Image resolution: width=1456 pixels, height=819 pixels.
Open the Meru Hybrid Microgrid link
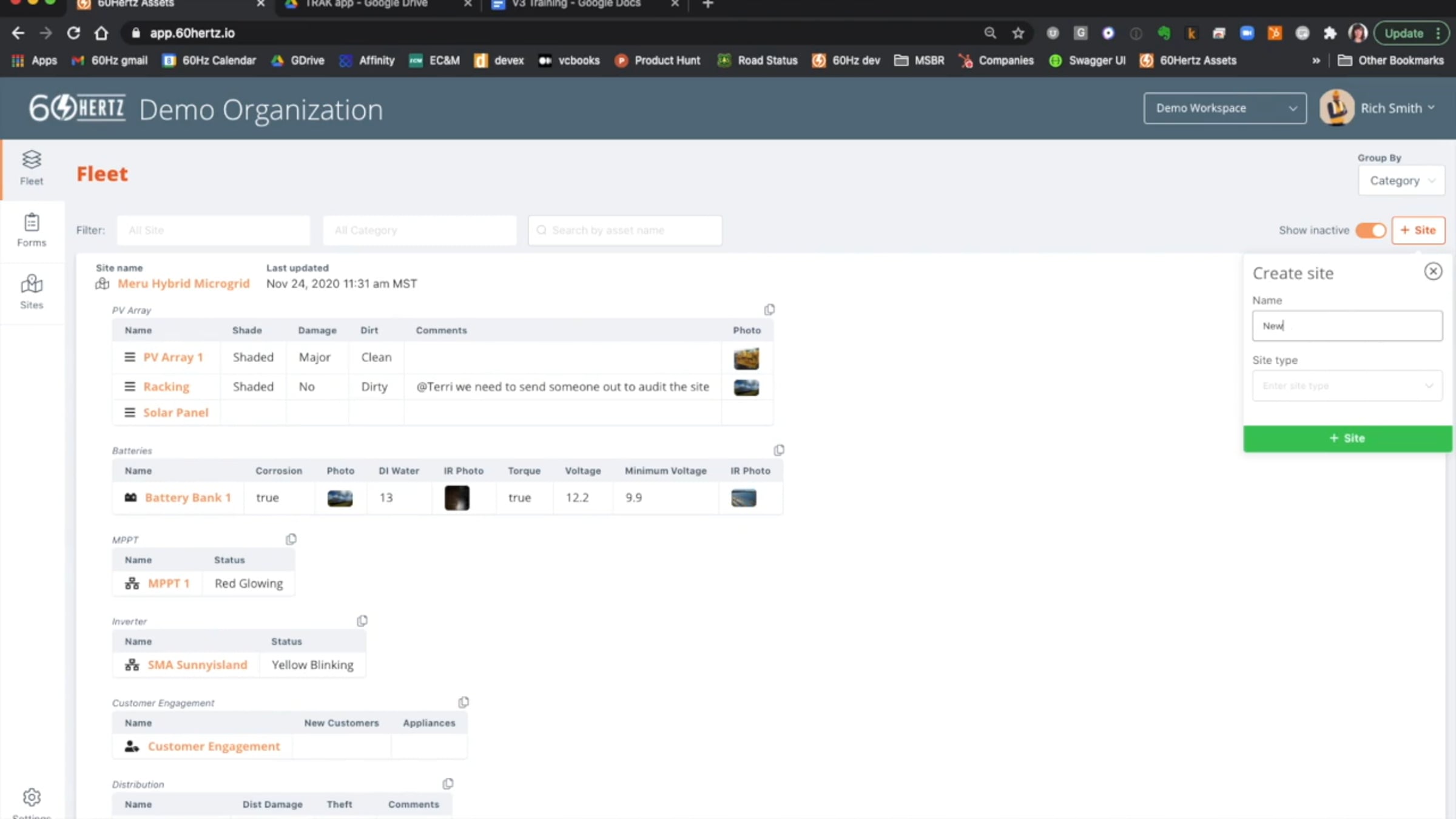click(183, 283)
